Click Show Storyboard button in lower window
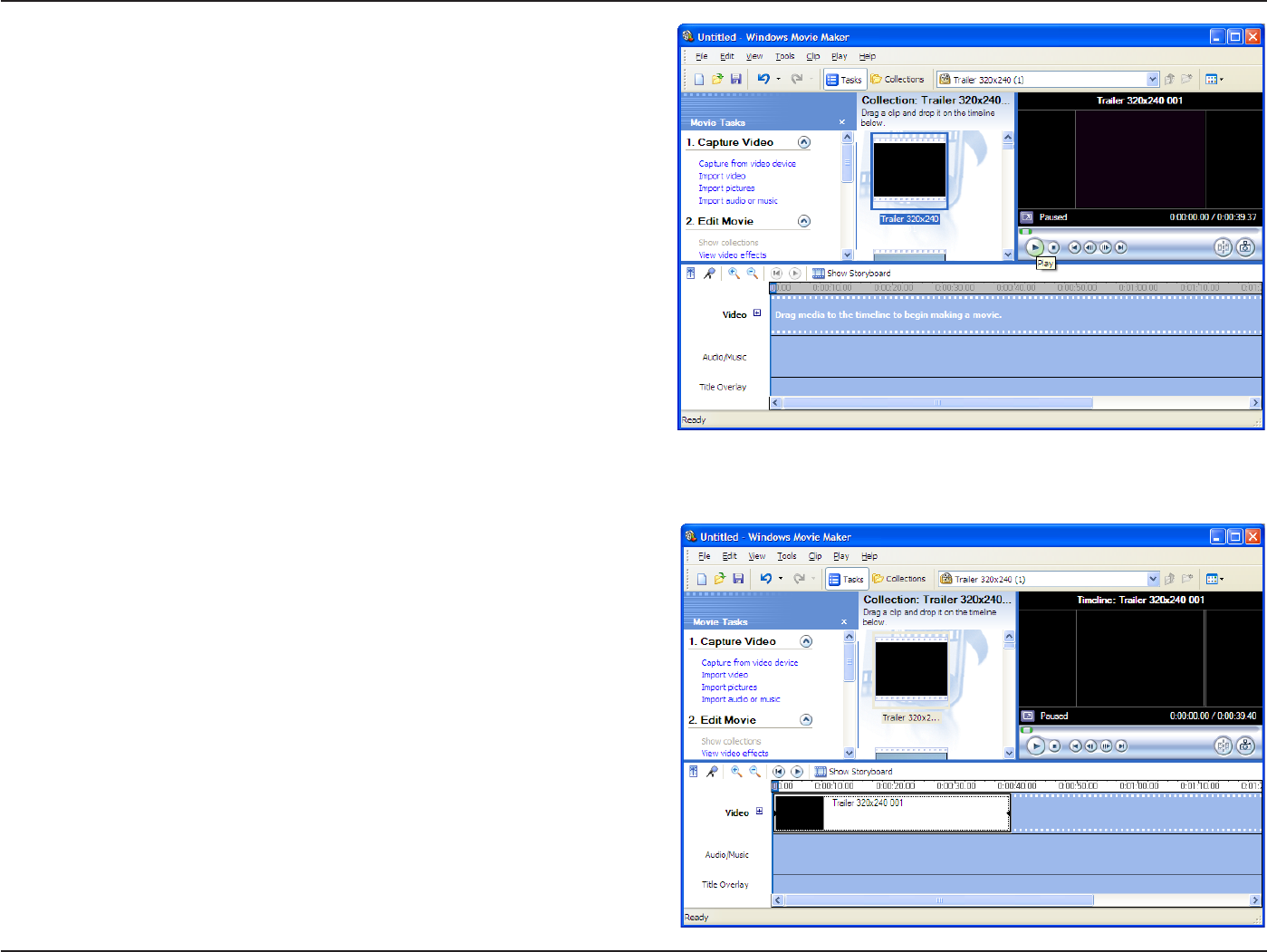Screen dimensions: 1267x952 [853, 772]
